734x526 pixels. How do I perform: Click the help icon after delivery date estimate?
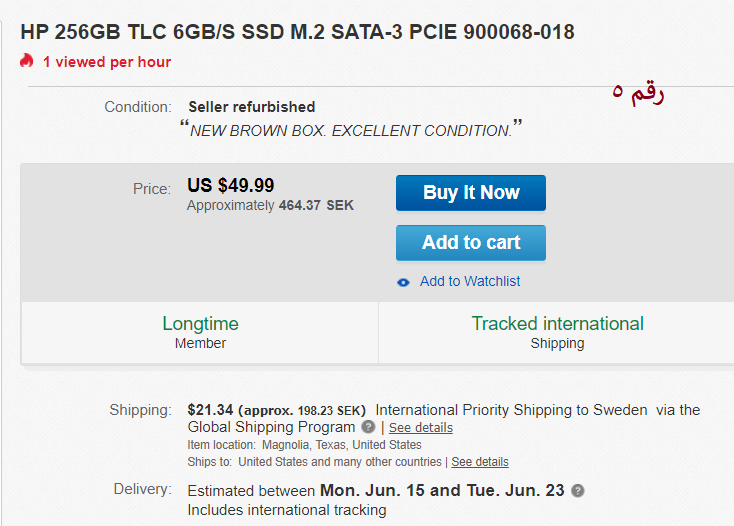578,491
